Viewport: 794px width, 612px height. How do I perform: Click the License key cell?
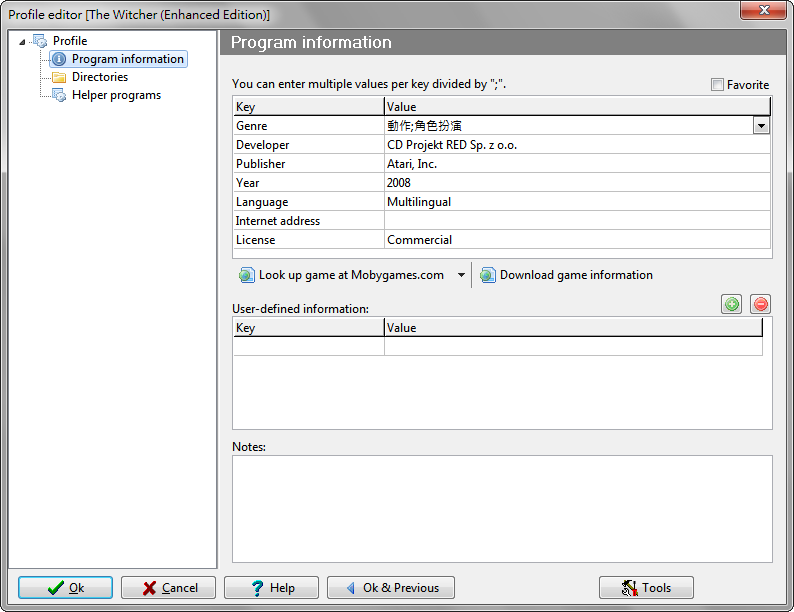(x=309, y=240)
